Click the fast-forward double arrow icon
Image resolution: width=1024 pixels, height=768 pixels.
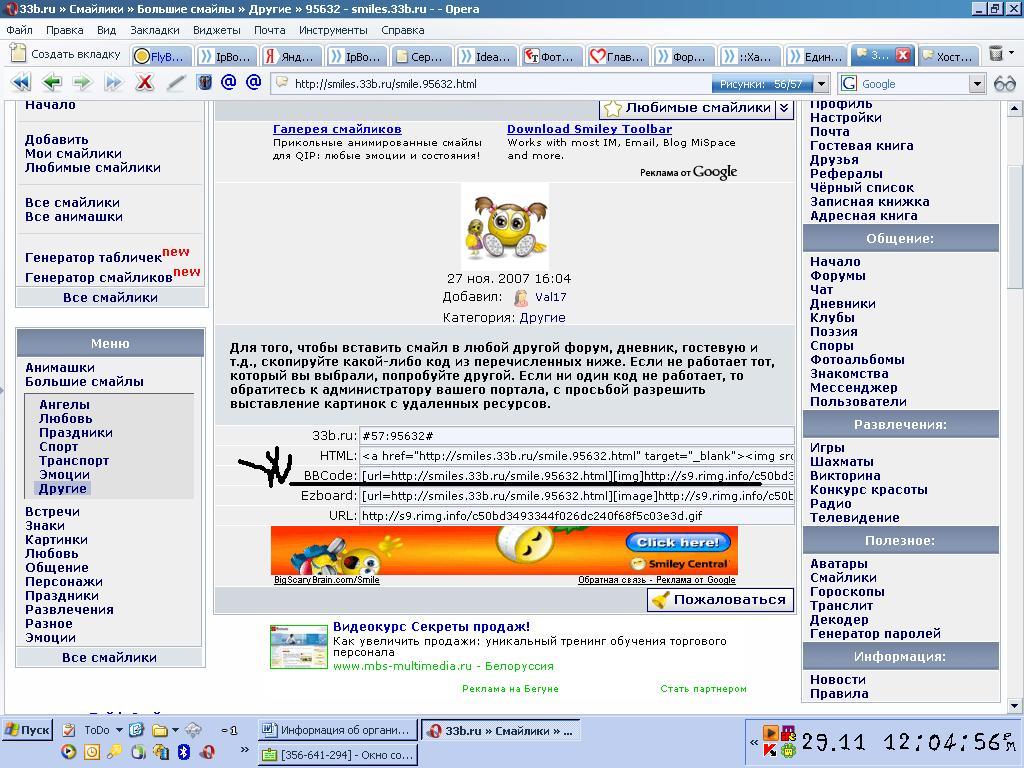click(111, 83)
